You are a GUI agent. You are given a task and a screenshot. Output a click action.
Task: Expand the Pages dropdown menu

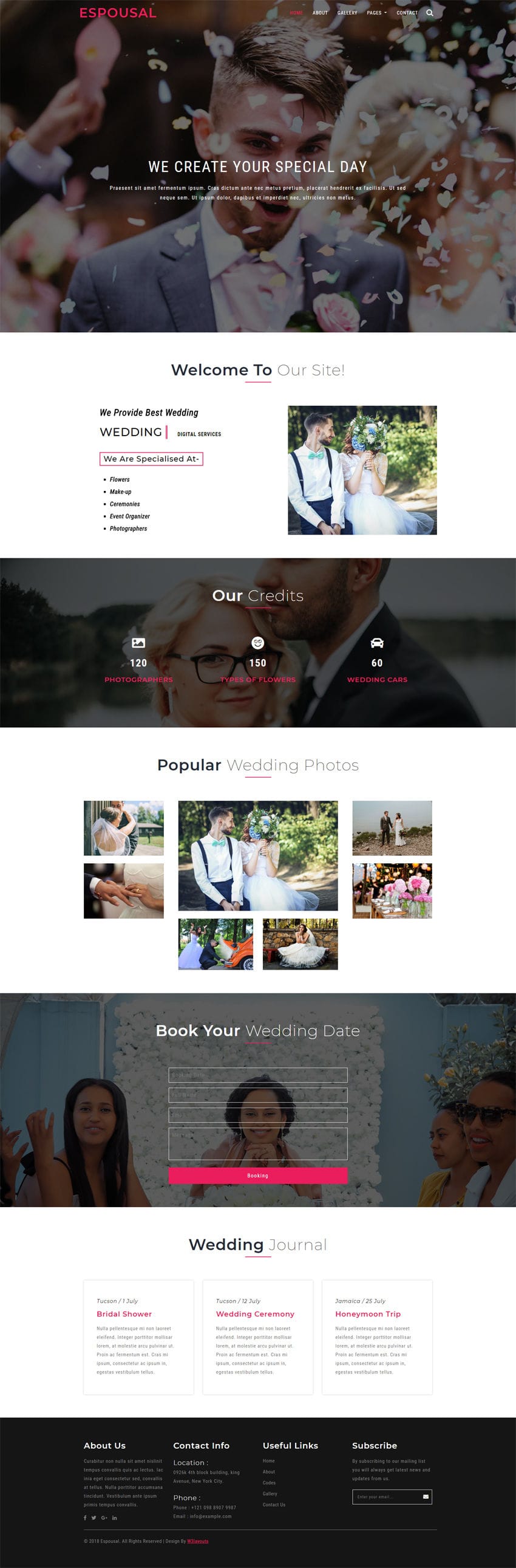tap(376, 13)
